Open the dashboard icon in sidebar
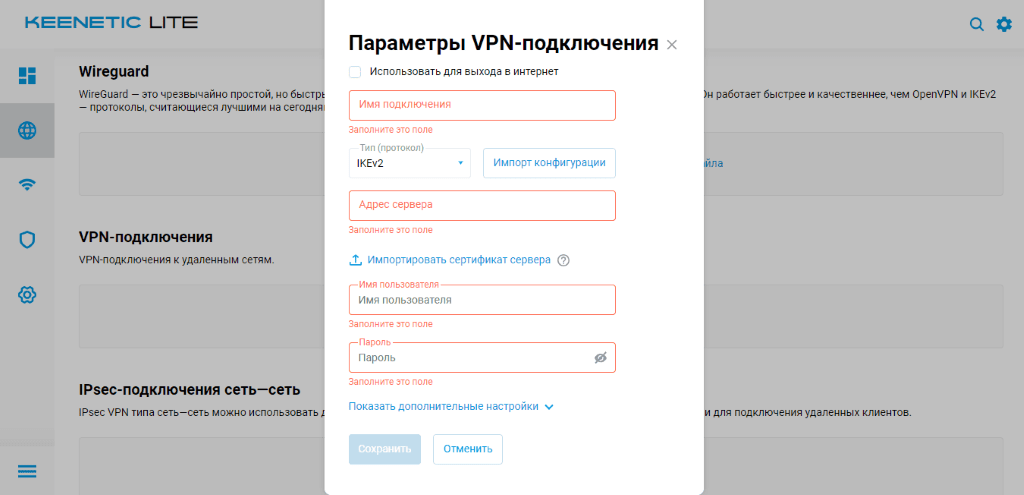Viewport: 1024px width, 495px height. click(27, 76)
